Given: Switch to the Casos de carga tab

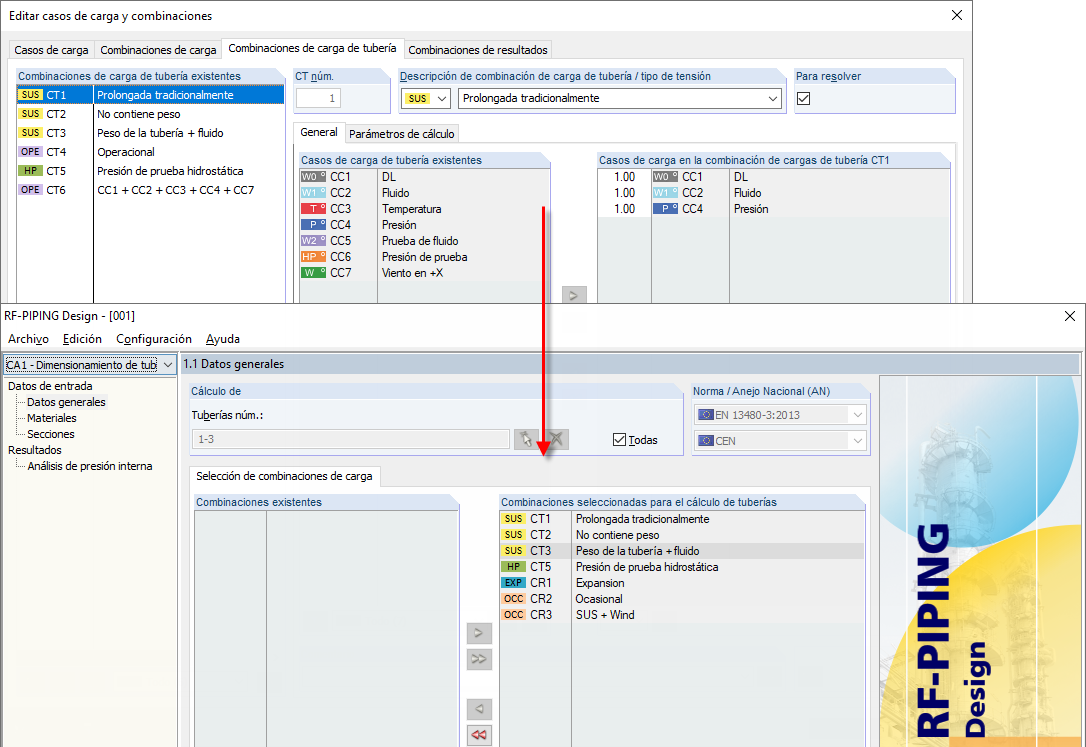Looking at the screenshot, I should [51, 50].
